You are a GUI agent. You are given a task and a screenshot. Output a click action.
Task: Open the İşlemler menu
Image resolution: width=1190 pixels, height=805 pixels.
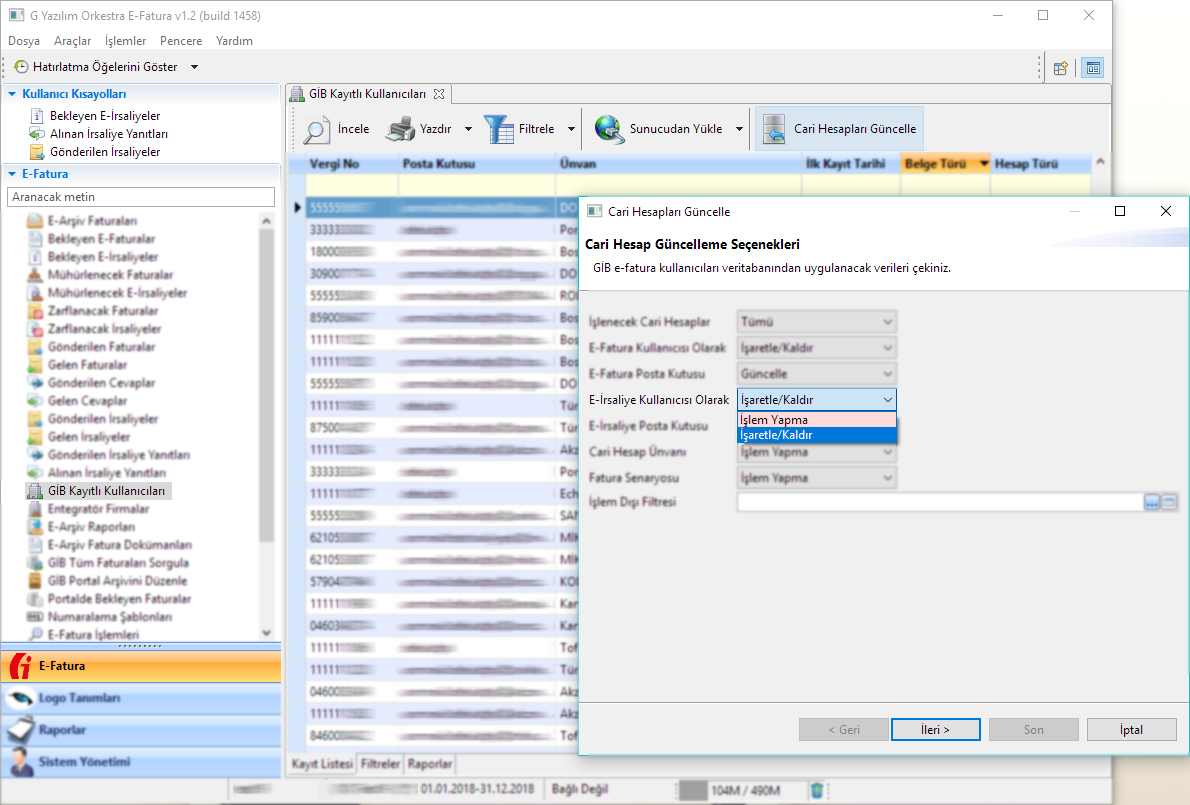125,41
